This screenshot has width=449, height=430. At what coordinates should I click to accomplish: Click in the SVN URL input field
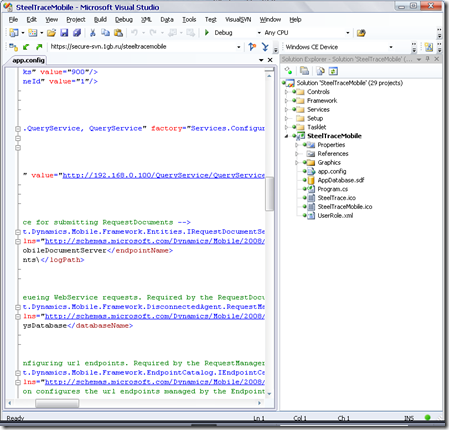pyautogui.click(x=143, y=47)
